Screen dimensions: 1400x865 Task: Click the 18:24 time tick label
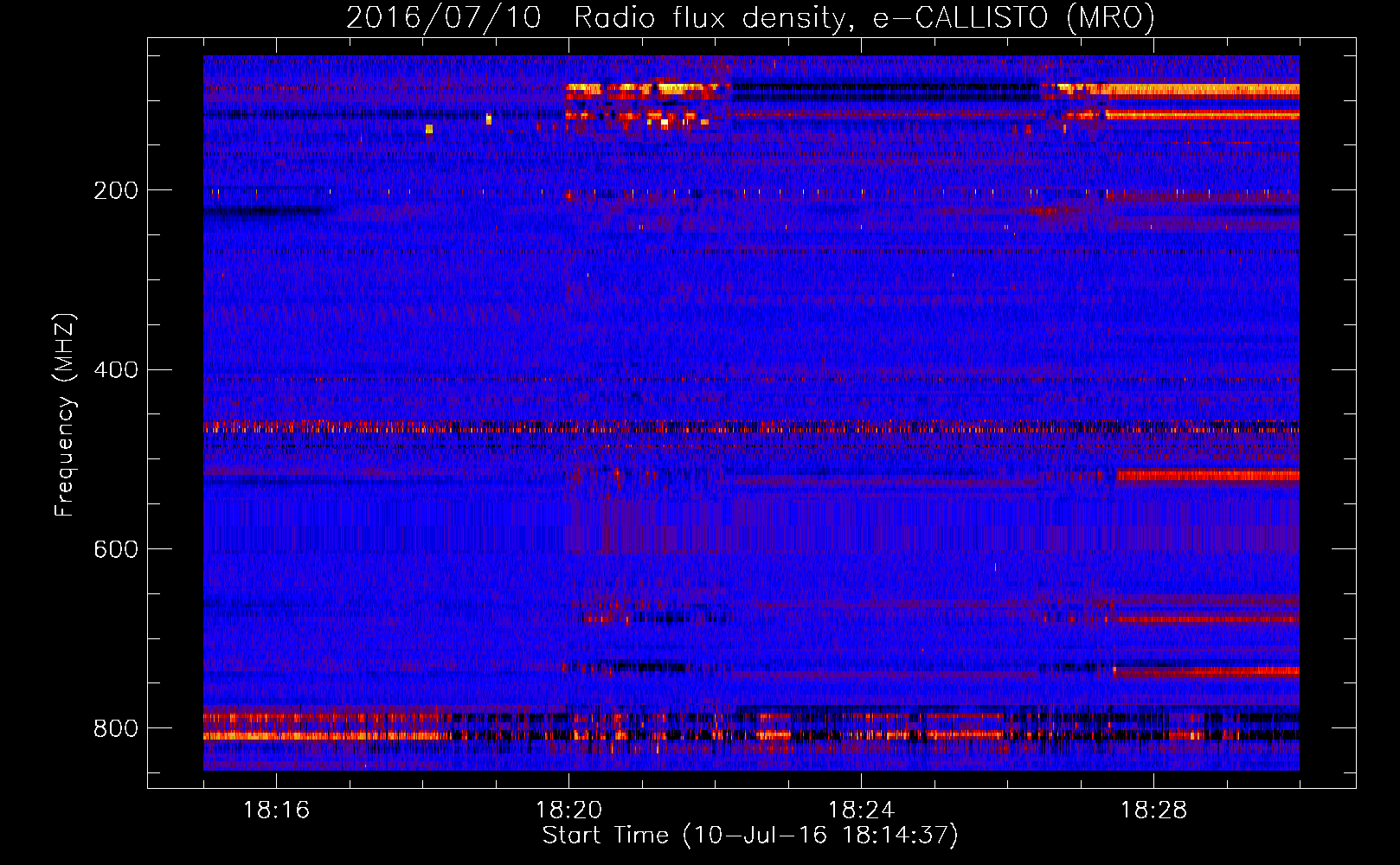pos(861,811)
